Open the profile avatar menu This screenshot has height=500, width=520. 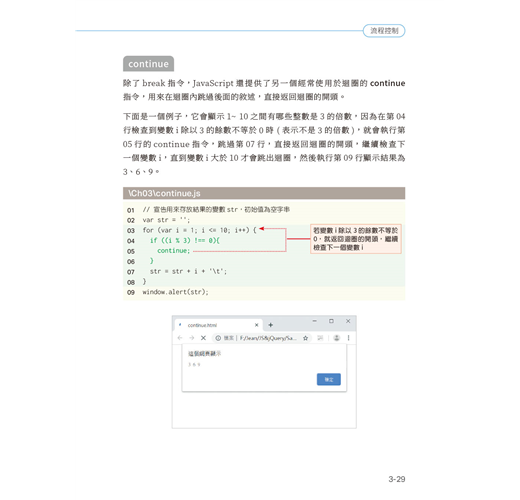(x=337, y=338)
